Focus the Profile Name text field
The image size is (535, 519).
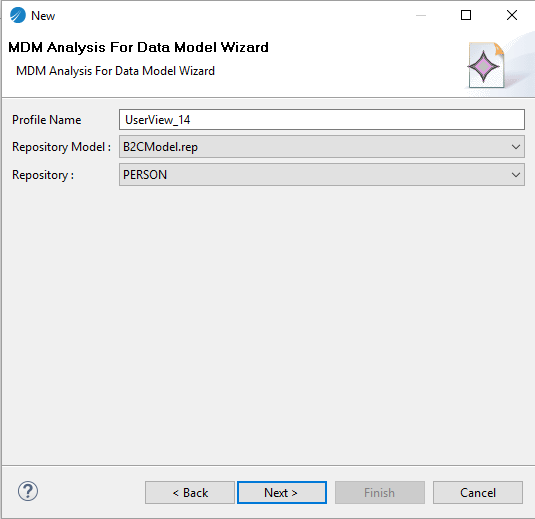point(322,119)
